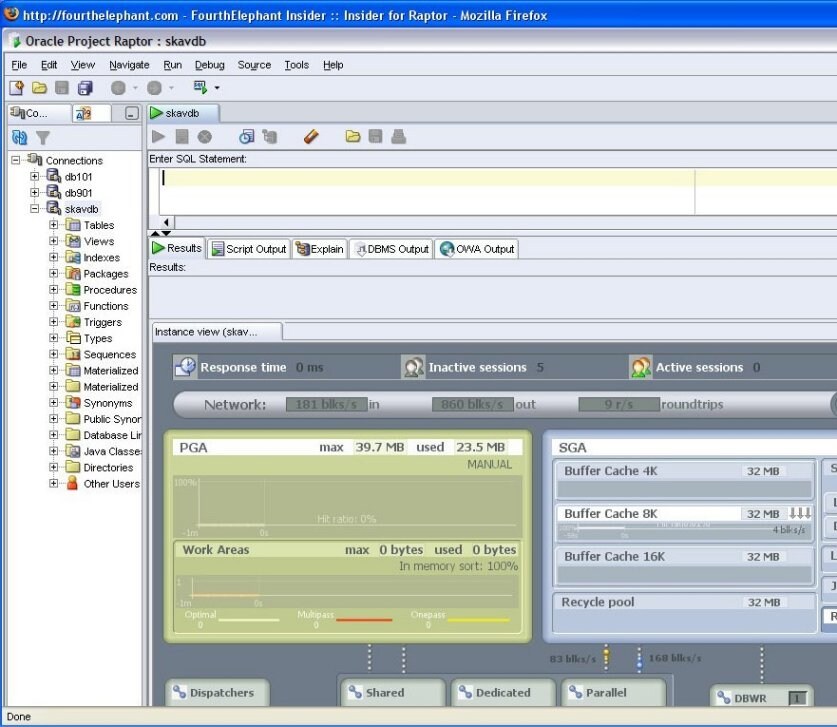Image resolution: width=837 pixels, height=727 pixels.
Task: Collapse the skavdb connection node
Action: click(x=35, y=209)
